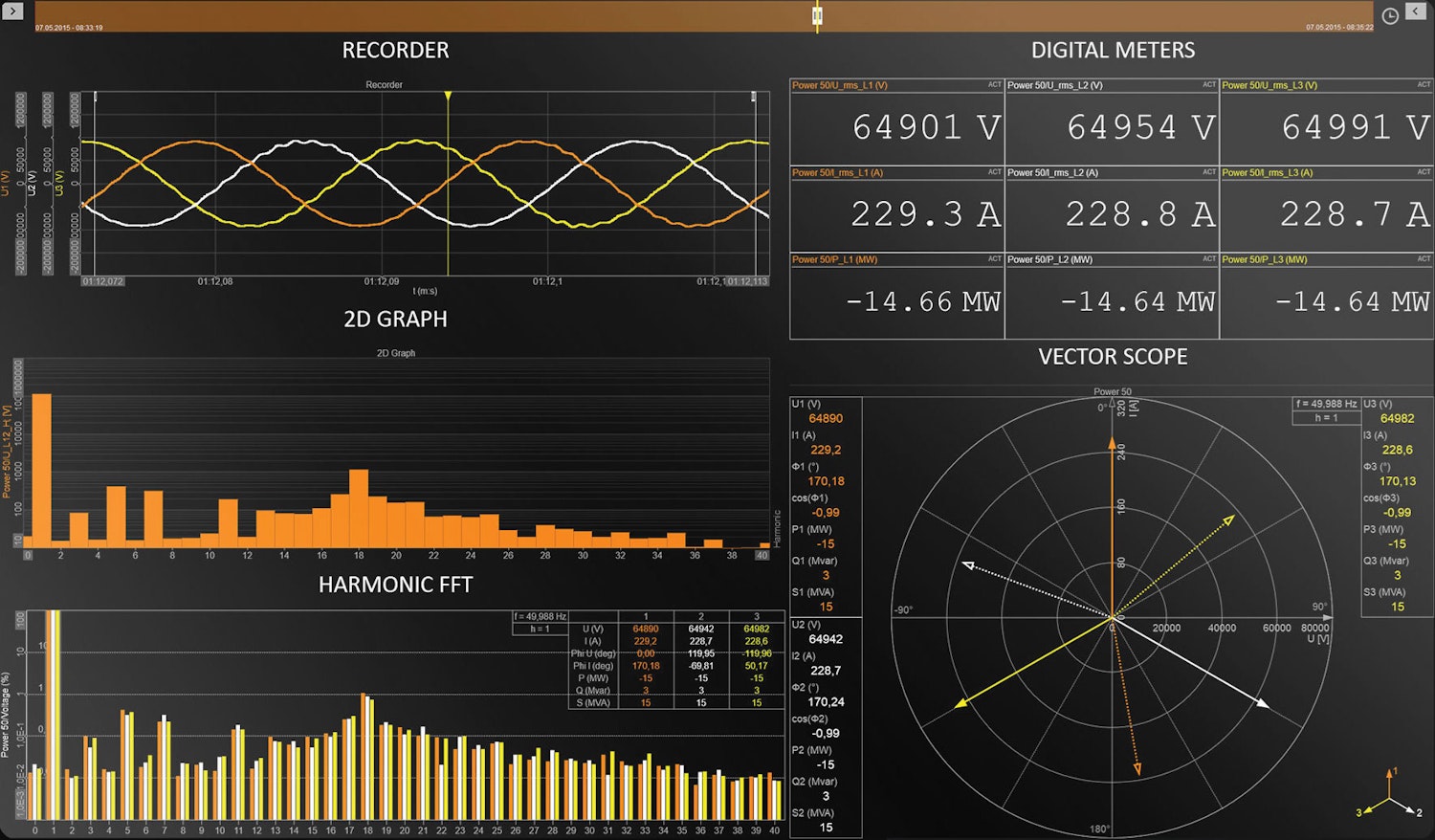Click harmonic axis label 40 in 2D graph
Viewport: 1435px width, 840px height.
click(x=762, y=555)
